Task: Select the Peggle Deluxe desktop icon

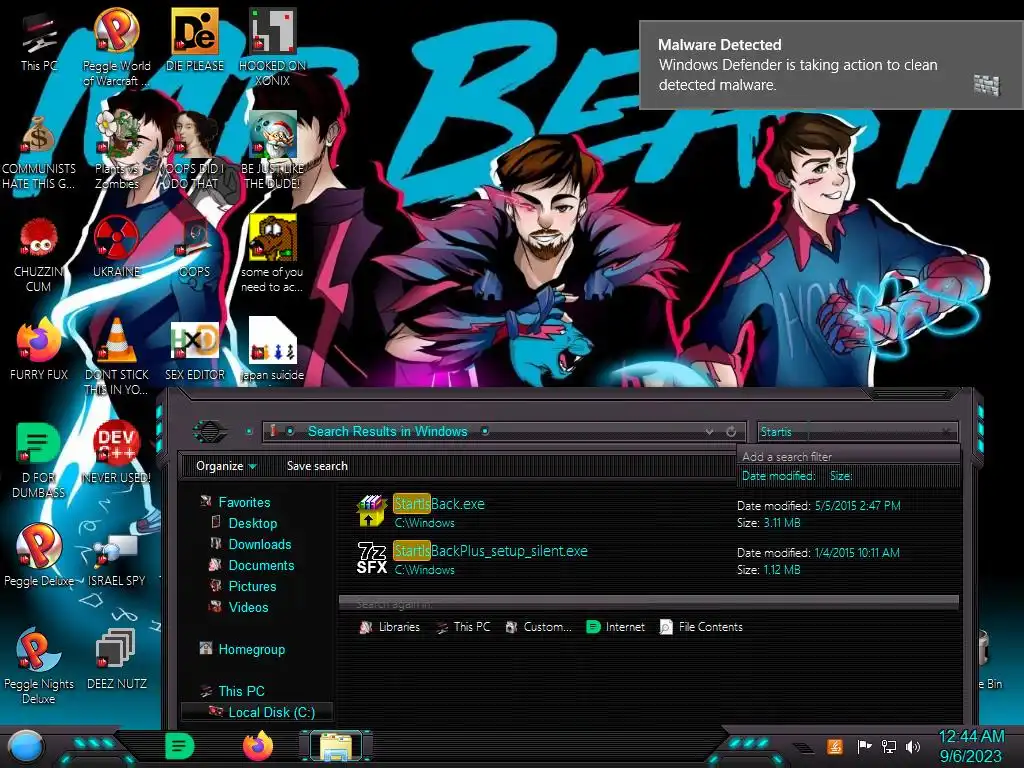Action: coord(39,556)
